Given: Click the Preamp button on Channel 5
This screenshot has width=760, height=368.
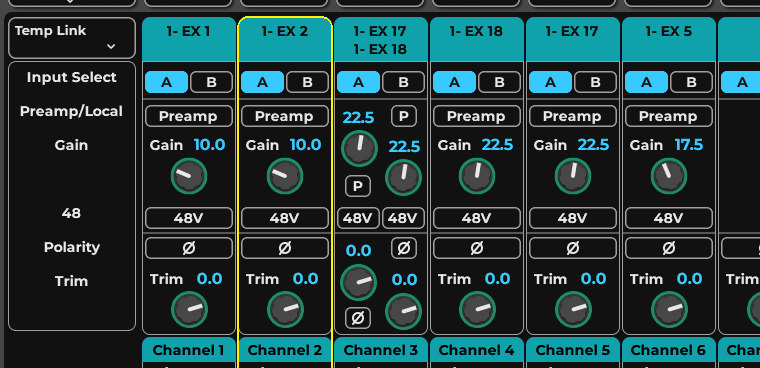Looking at the screenshot, I should coord(572,116).
